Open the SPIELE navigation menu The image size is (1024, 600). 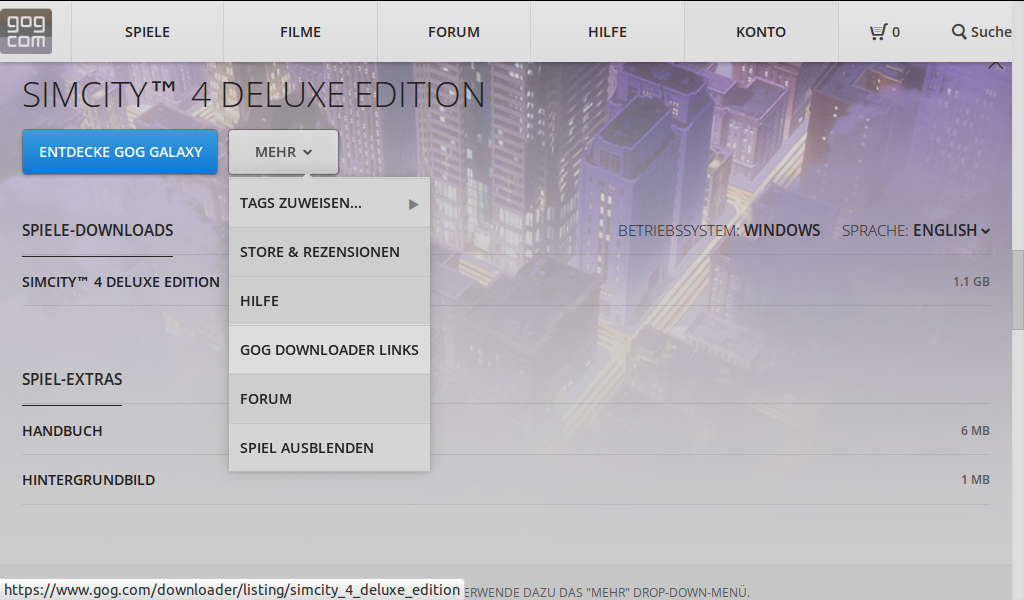click(148, 32)
